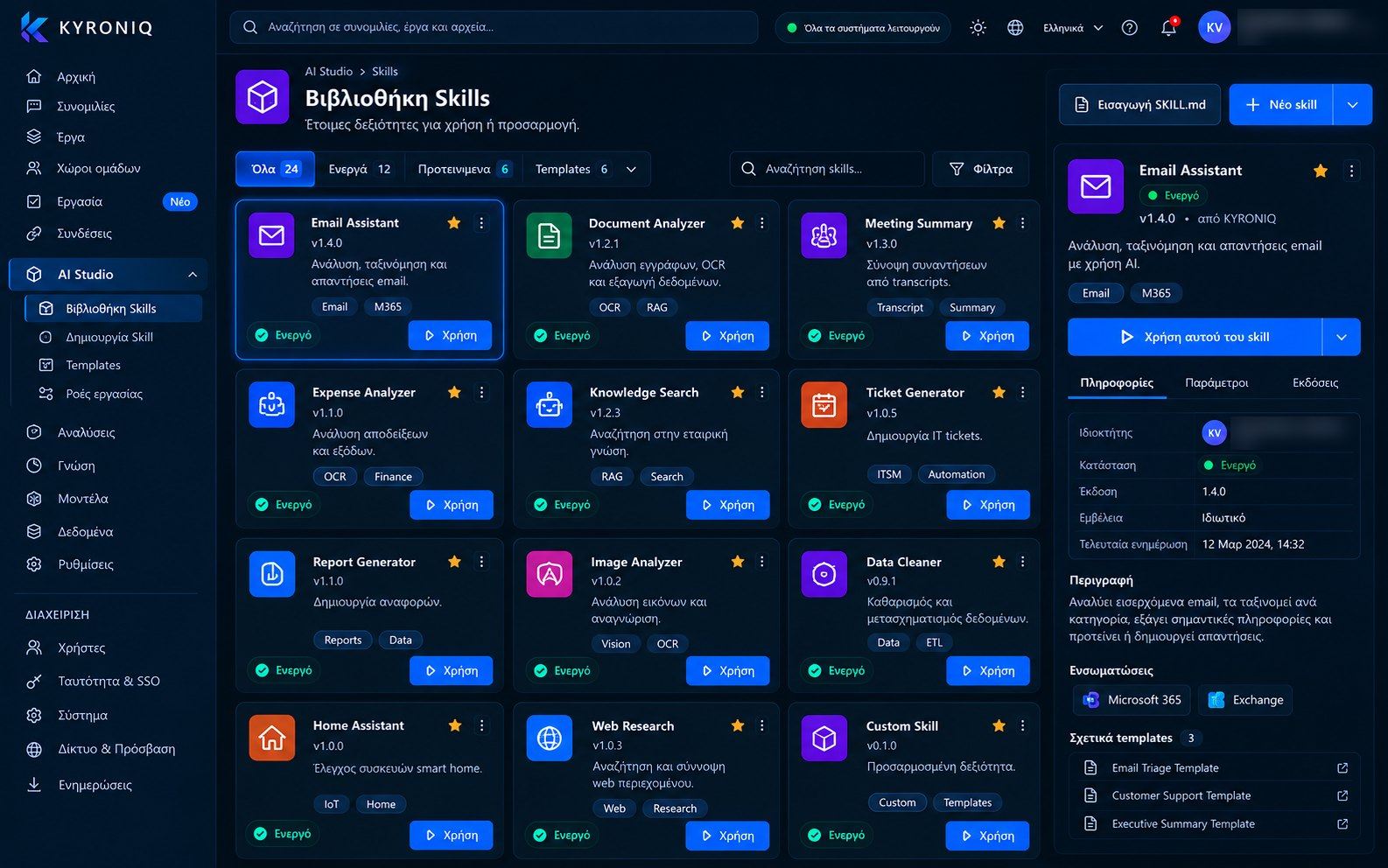Click the global search field in the header
The image size is (1388, 868).
pyautogui.click(x=494, y=28)
